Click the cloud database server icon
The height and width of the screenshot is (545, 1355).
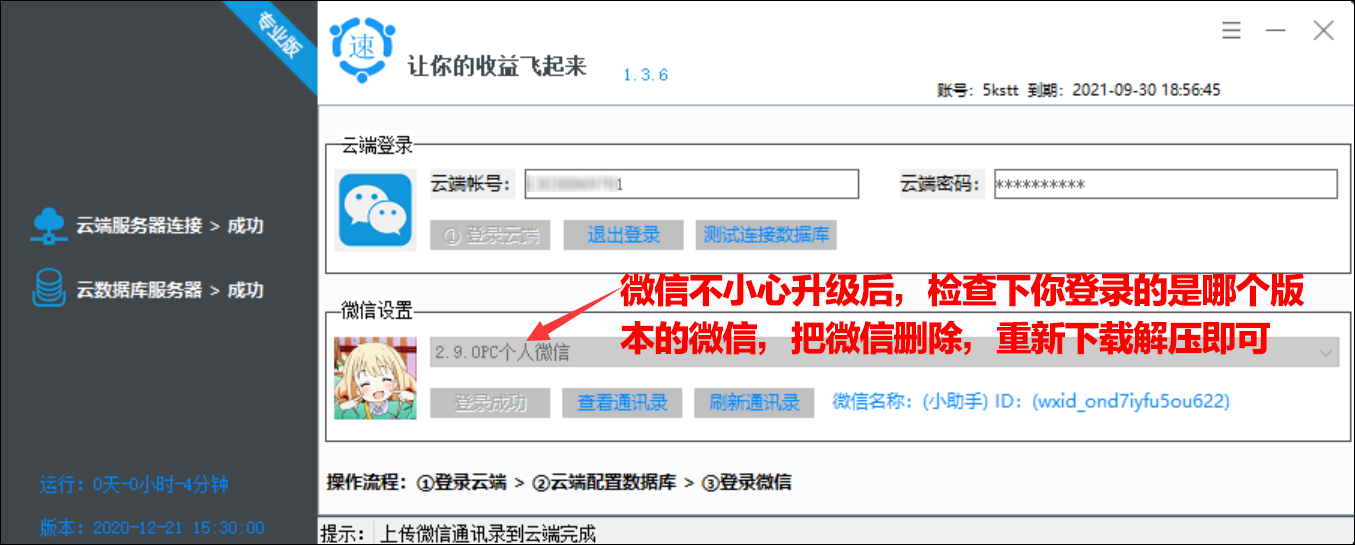[48, 290]
